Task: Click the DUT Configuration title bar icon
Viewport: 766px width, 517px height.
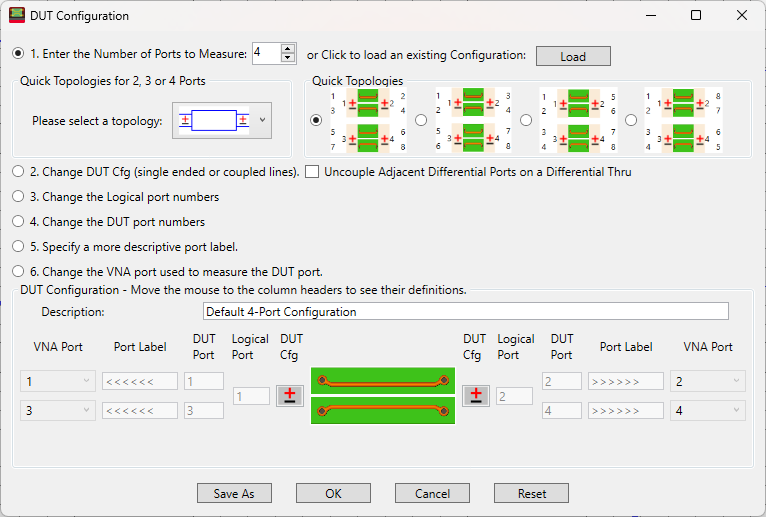Action: (17, 16)
